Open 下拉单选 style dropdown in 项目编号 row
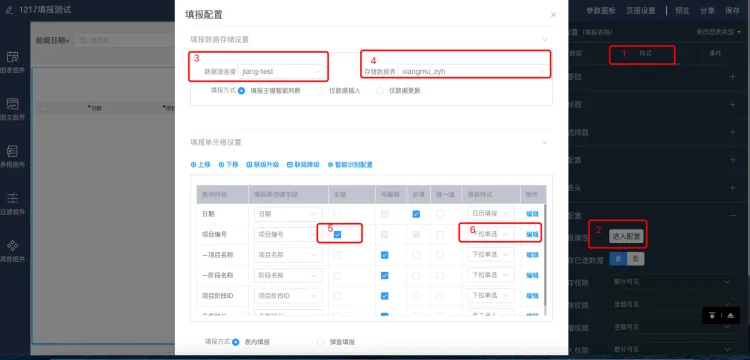The height and width of the screenshot is (360, 750). pyautogui.click(x=491, y=234)
